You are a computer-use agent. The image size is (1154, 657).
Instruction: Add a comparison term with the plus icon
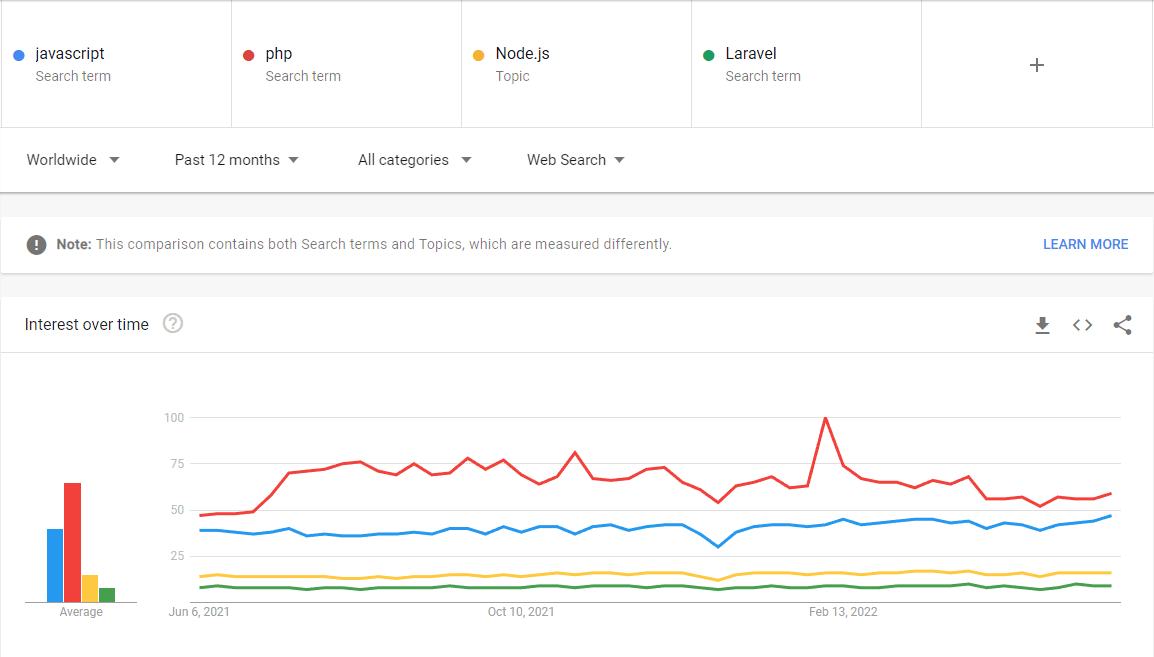point(1036,64)
